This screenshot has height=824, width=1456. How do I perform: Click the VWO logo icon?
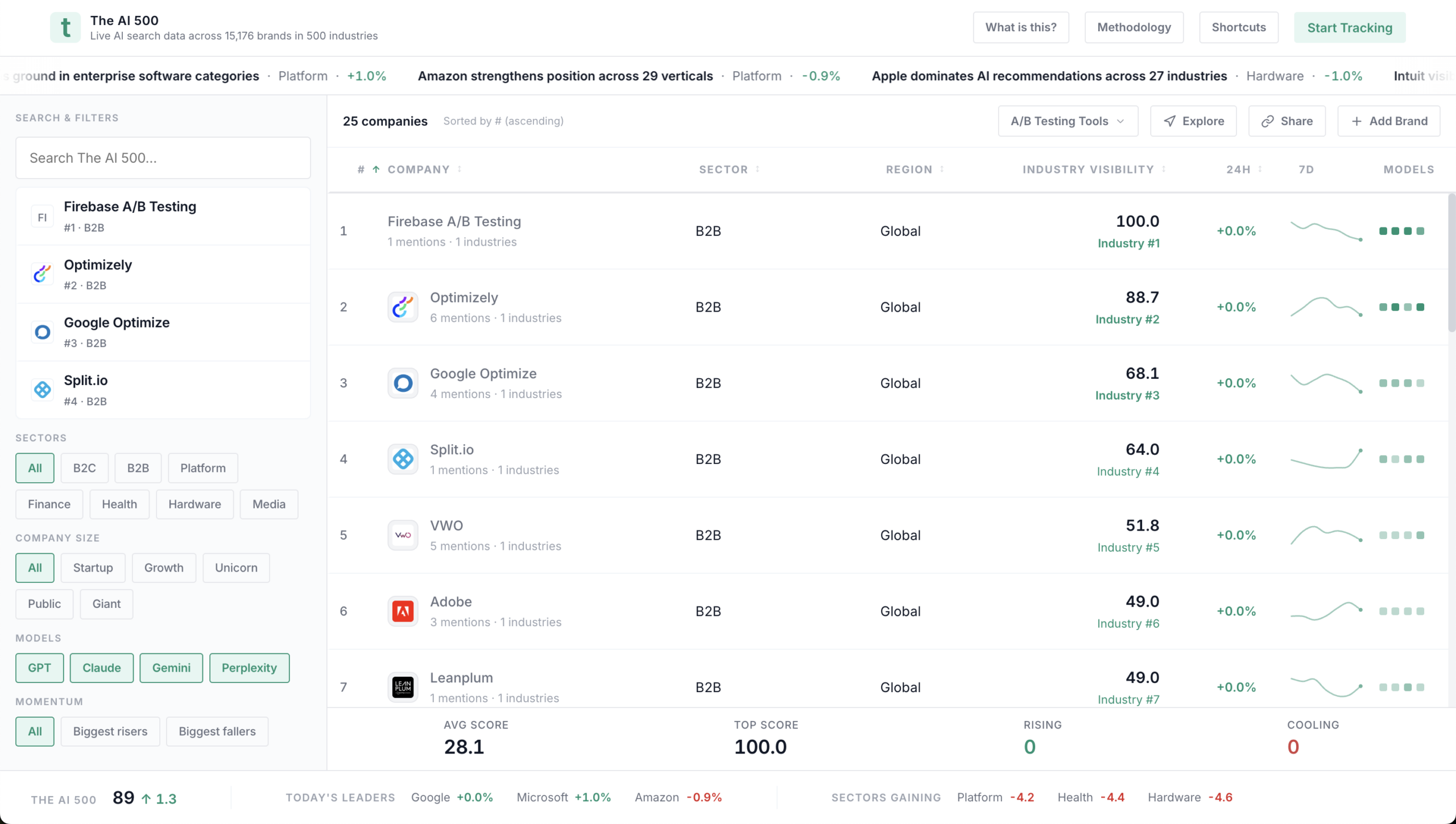point(403,535)
